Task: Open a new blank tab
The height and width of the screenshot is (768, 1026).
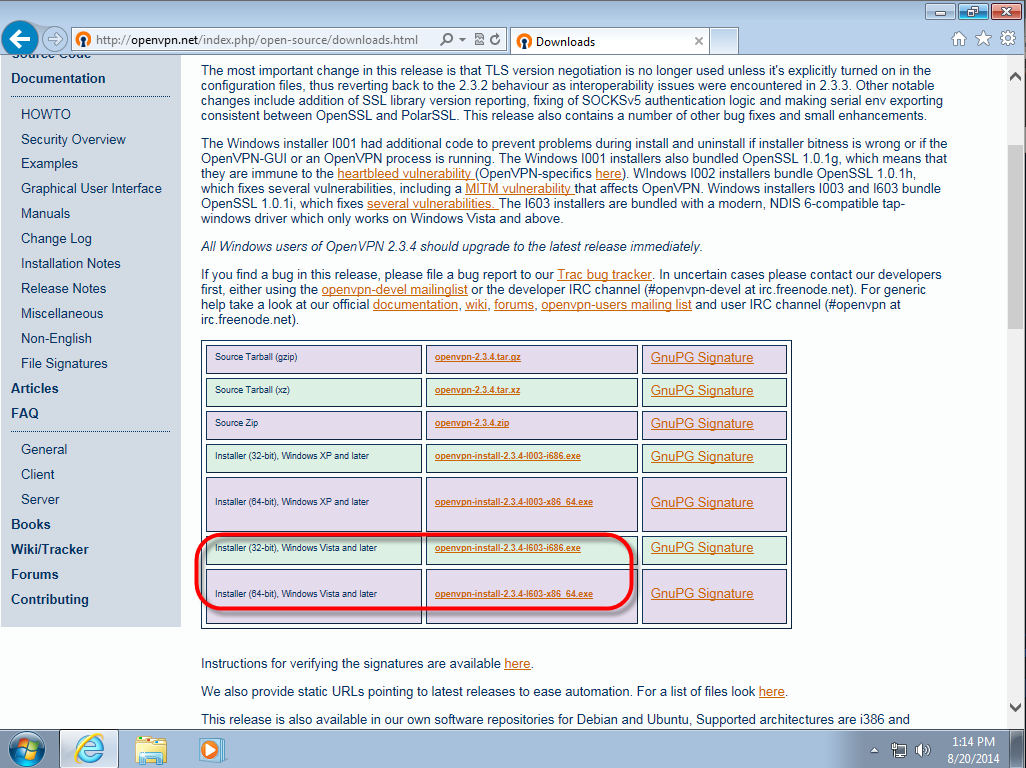Action: click(724, 41)
